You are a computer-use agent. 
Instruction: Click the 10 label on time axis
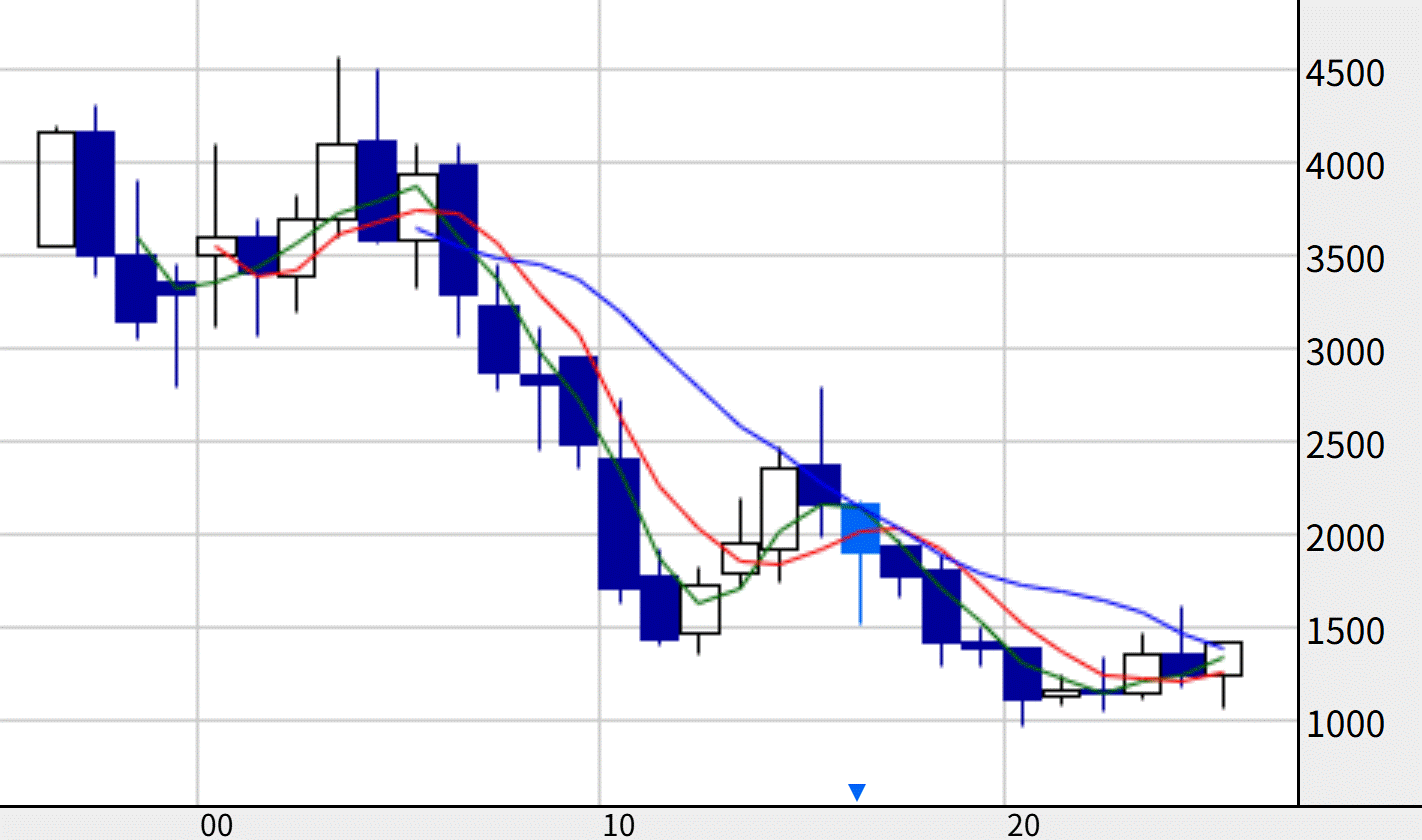620,826
